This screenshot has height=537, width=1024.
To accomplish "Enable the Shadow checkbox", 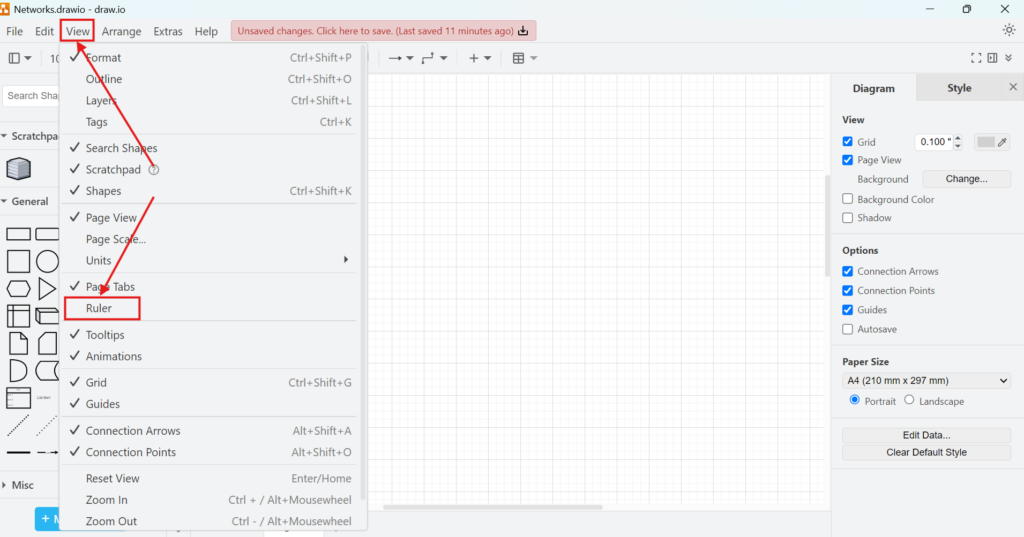I will (848, 218).
